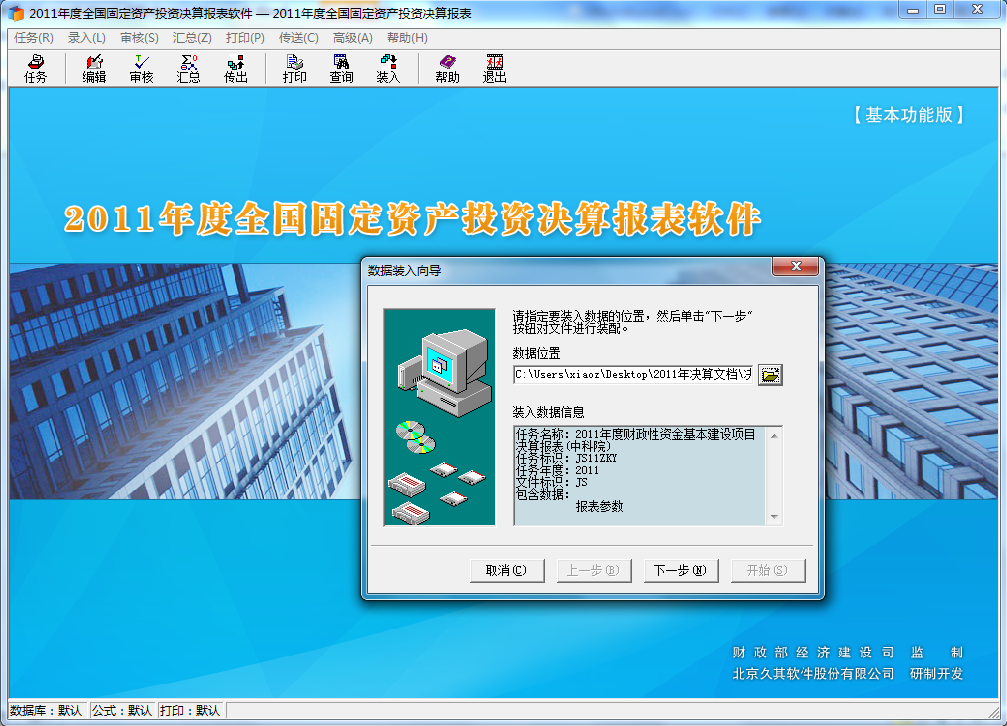This screenshot has width=1007, height=726.
Task: Open the 查询 (Query) toolbar tool
Action: 341,68
